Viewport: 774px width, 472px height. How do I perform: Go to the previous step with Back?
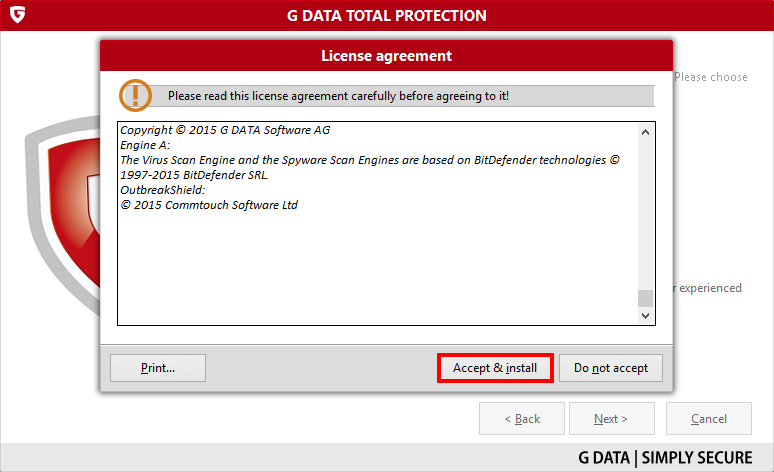pyautogui.click(x=522, y=419)
